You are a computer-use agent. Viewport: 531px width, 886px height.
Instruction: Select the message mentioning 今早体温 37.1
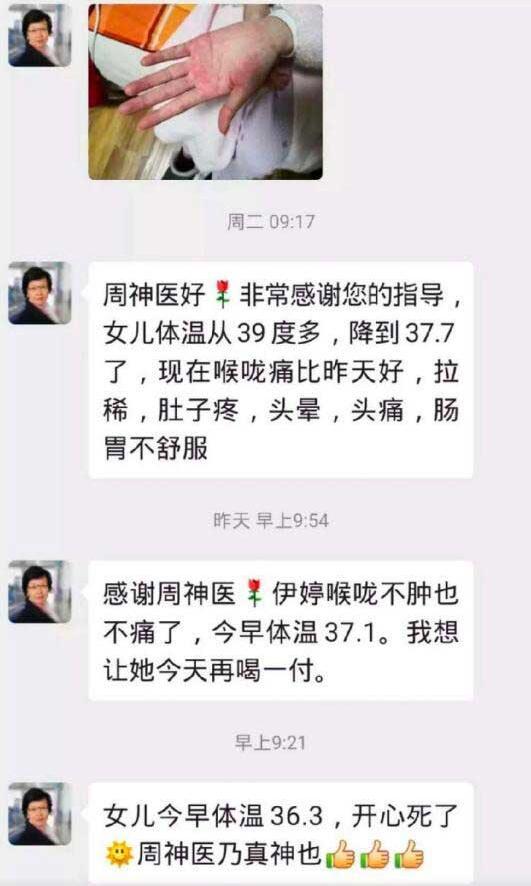[x=281, y=631]
